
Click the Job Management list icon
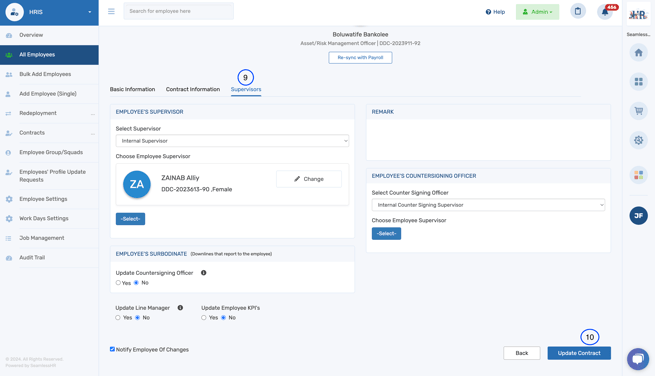(8, 238)
